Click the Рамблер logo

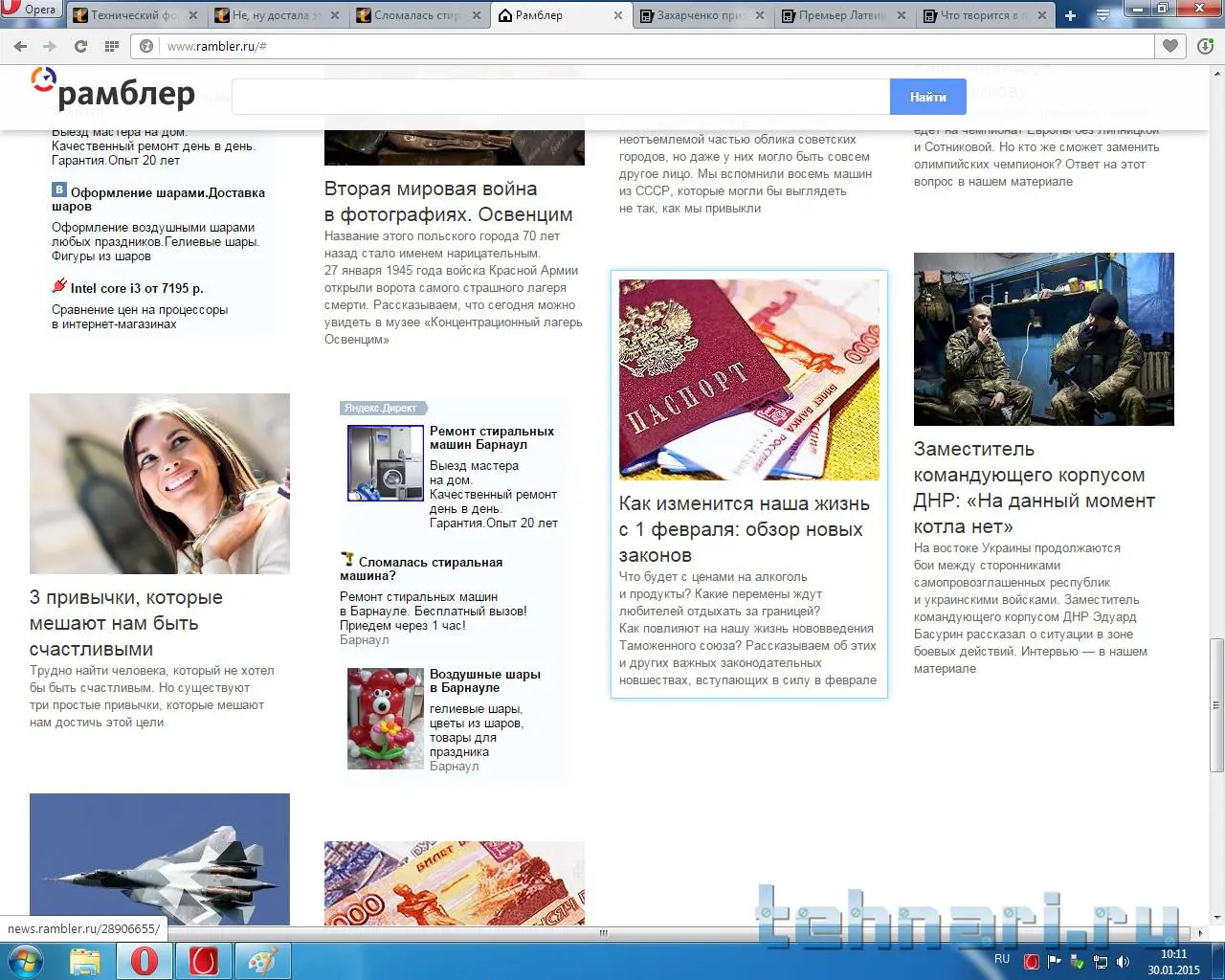click(x=113, y=89)
